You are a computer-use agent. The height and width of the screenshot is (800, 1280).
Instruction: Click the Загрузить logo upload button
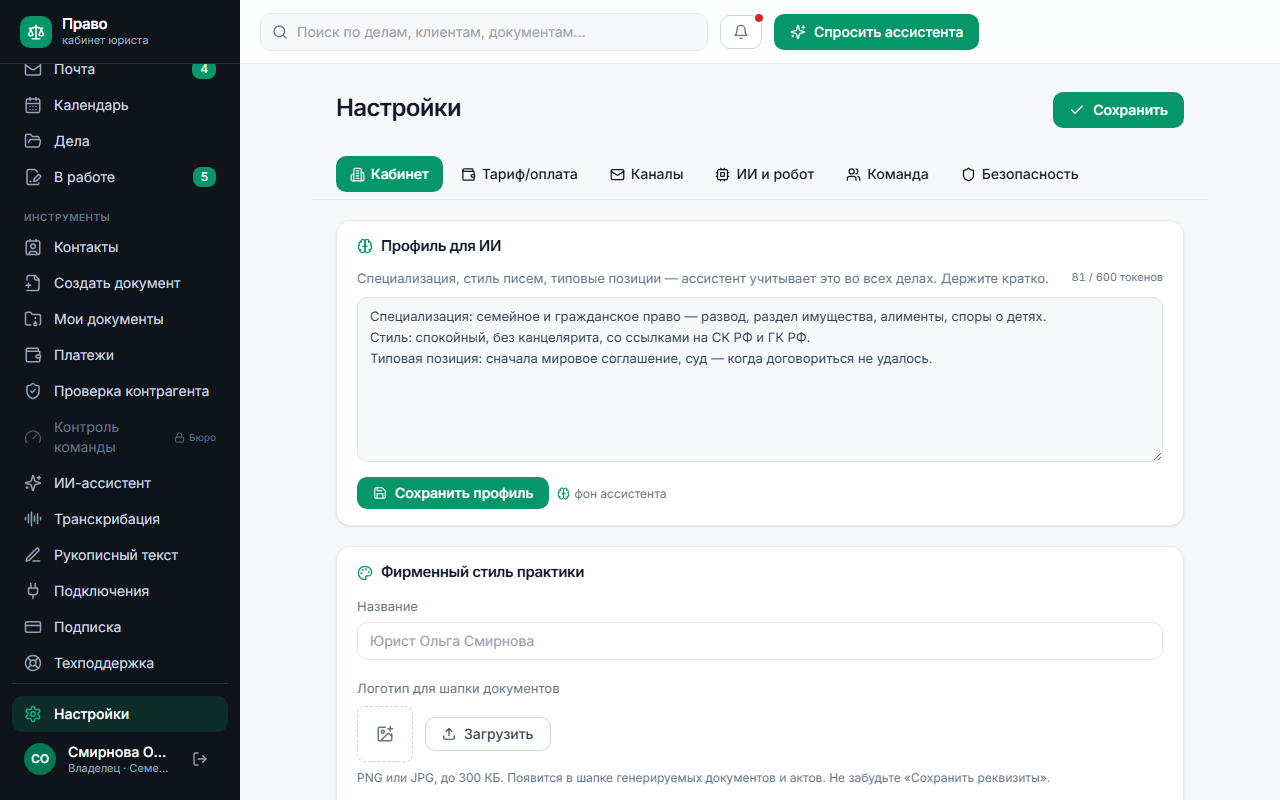[488, 734]
